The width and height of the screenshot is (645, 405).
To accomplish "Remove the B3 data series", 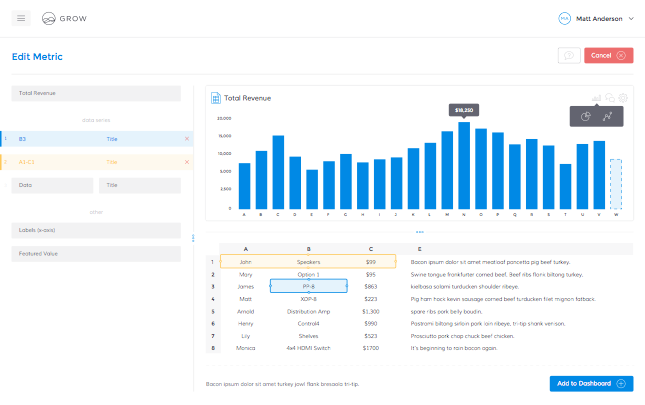I will (187, 138).
